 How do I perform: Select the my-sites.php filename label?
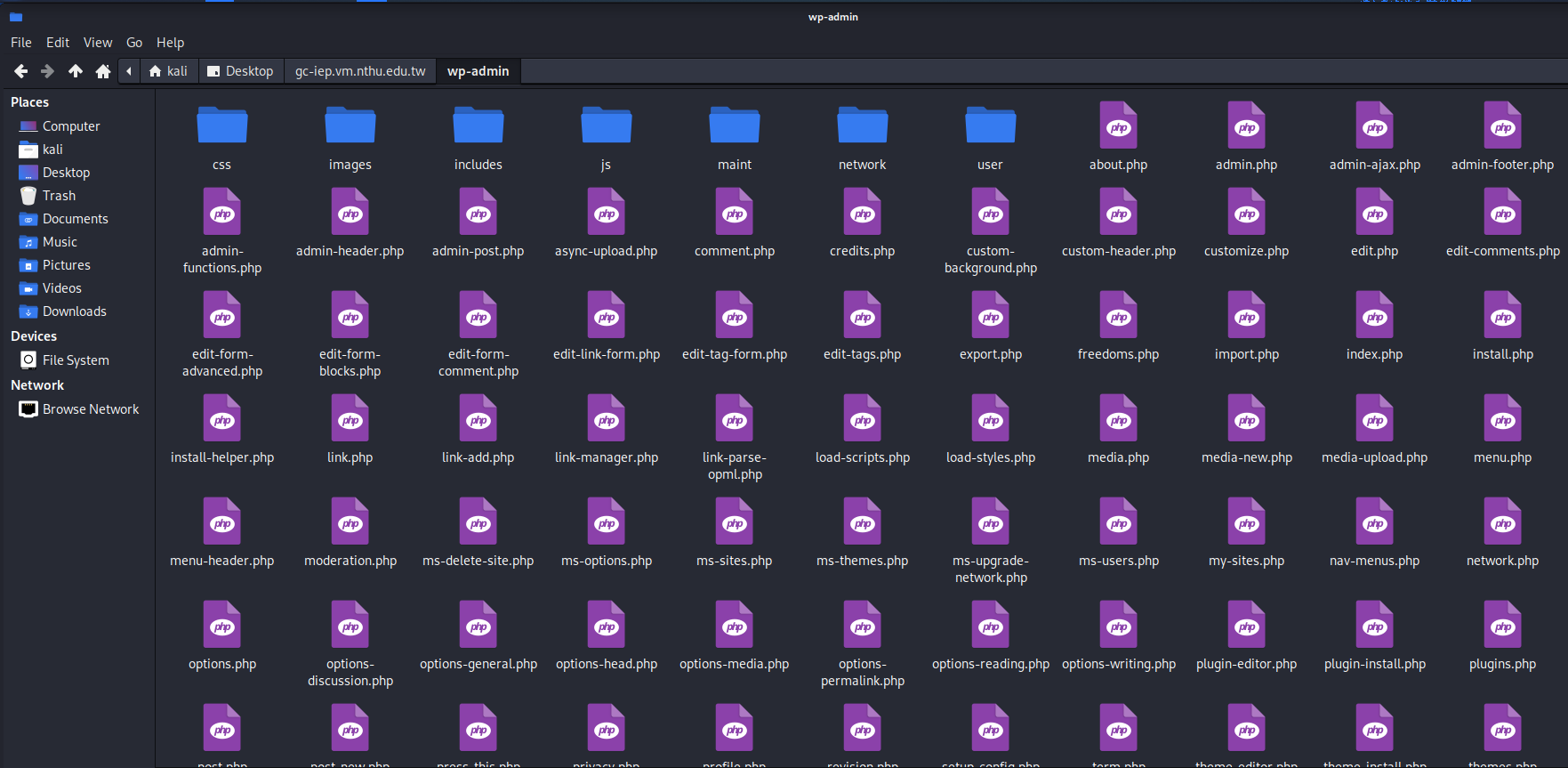tap(1247, 561)
